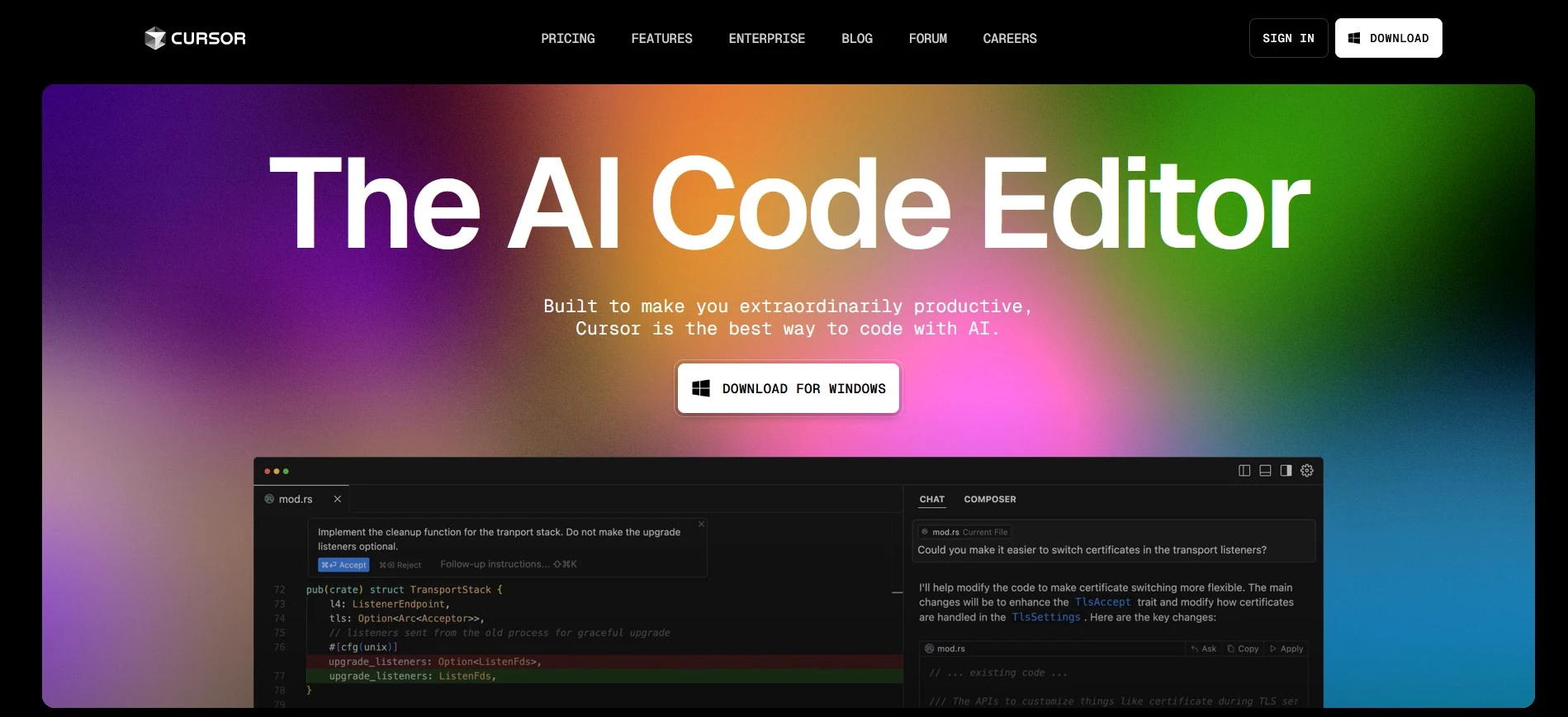The width and height of the screenshot is (1568, 717).
Task: Select the Chat tab
Action: point(931,500)
